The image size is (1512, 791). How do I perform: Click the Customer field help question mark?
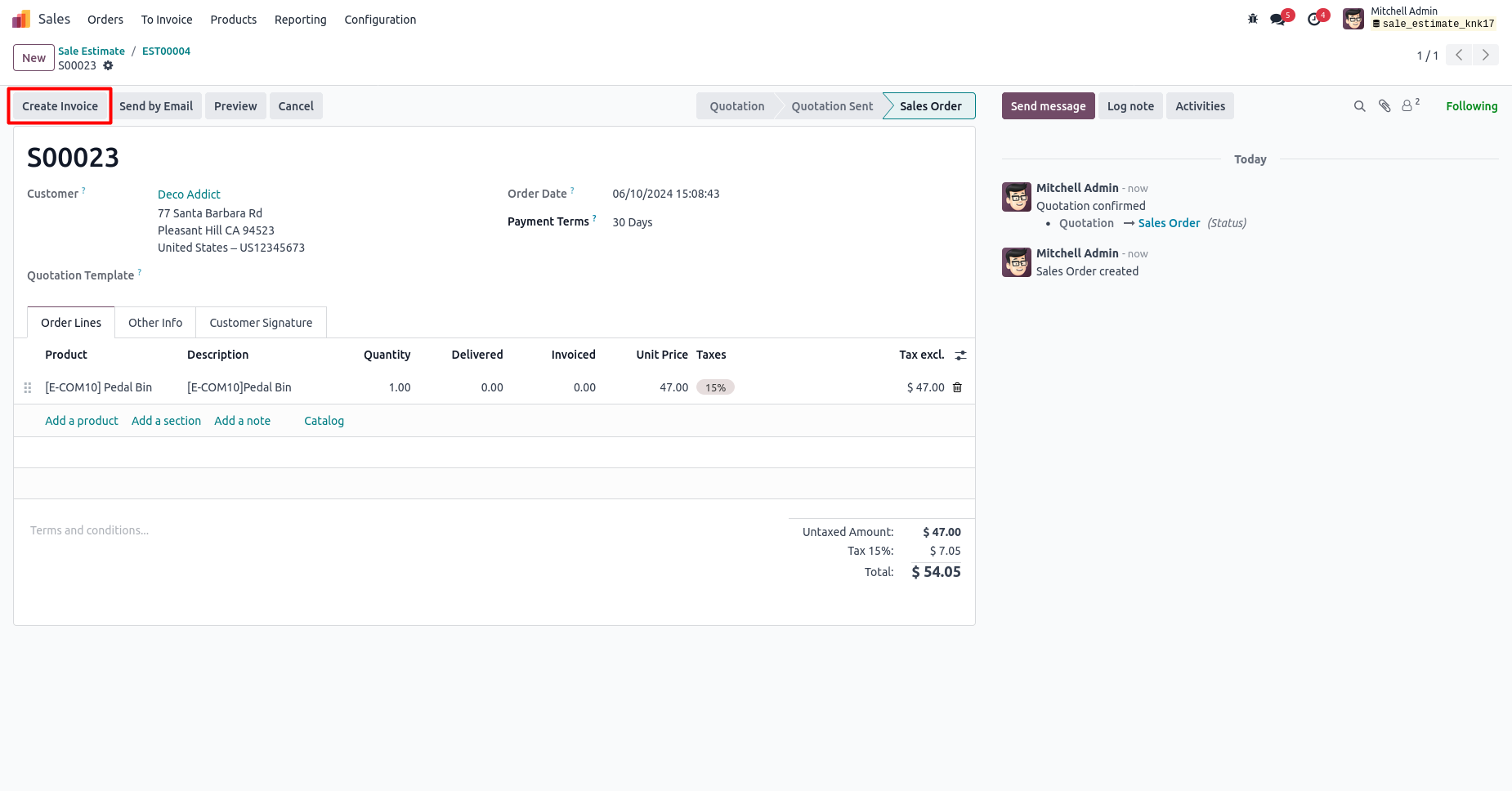pyautogui.click(x=83, y=190)
